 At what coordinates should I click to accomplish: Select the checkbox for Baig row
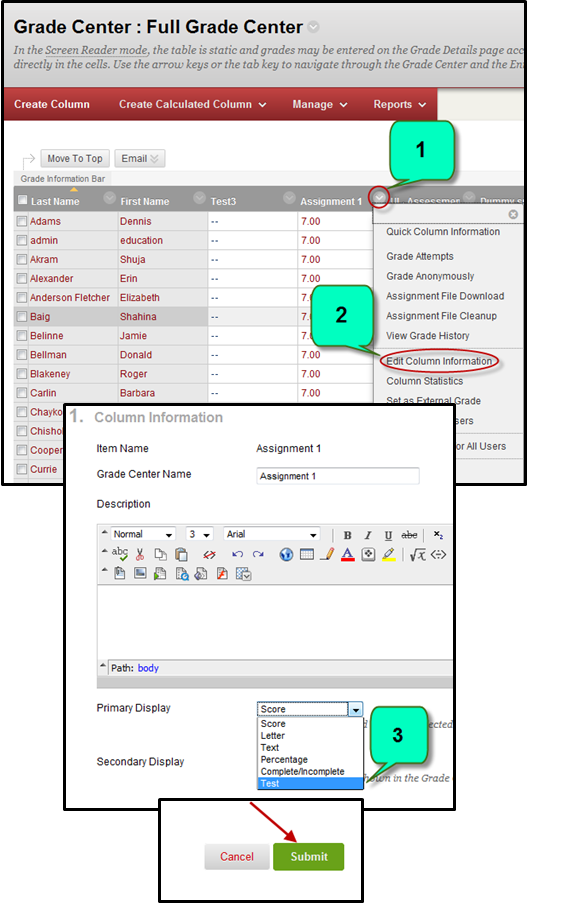tap(22, 317)
